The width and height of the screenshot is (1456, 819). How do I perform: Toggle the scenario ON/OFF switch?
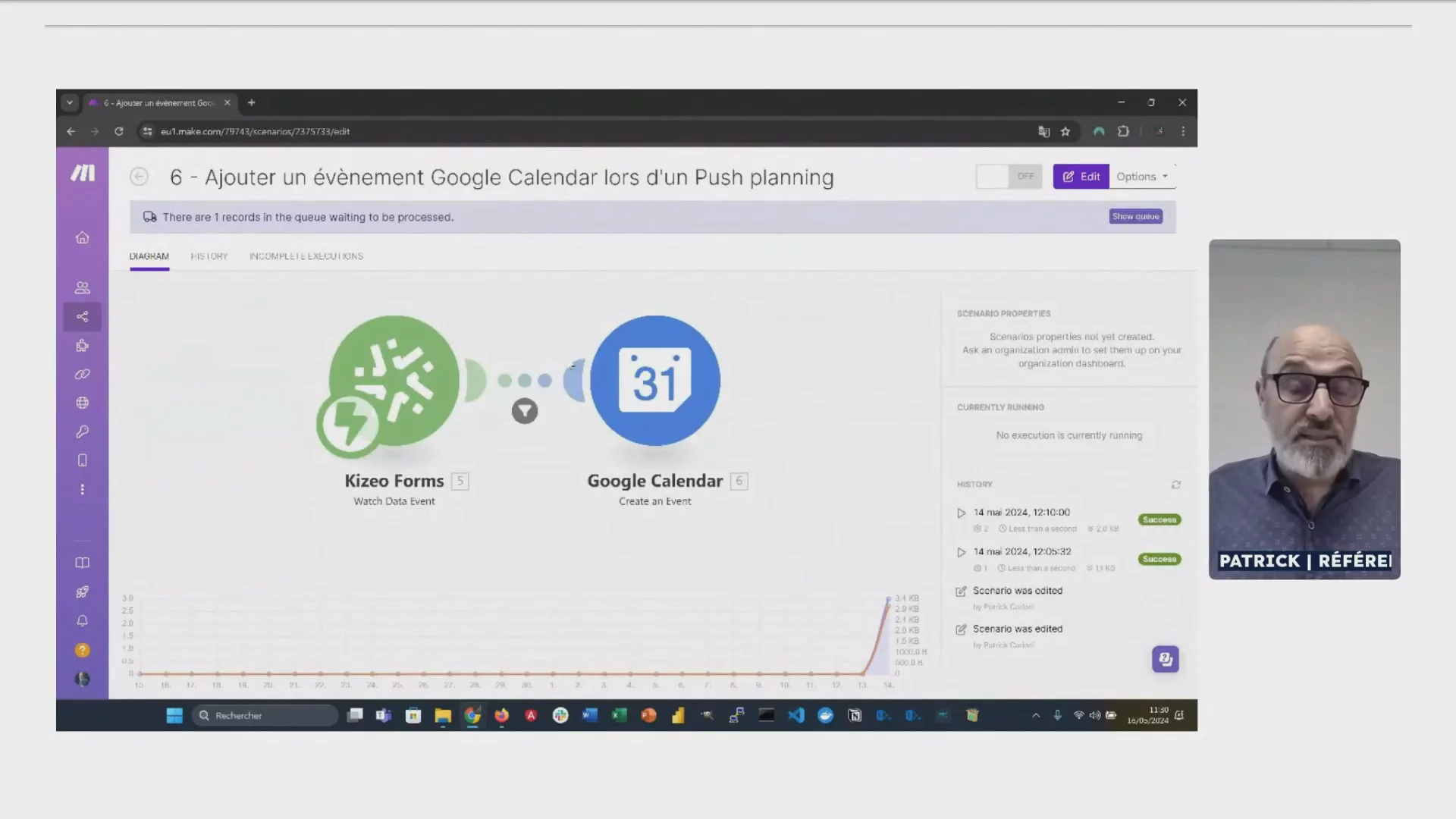pos(1009,177)
